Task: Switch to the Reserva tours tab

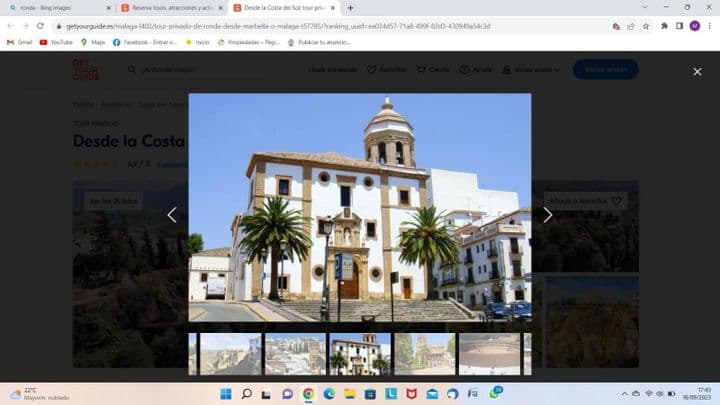Action: tap(170, 8)
